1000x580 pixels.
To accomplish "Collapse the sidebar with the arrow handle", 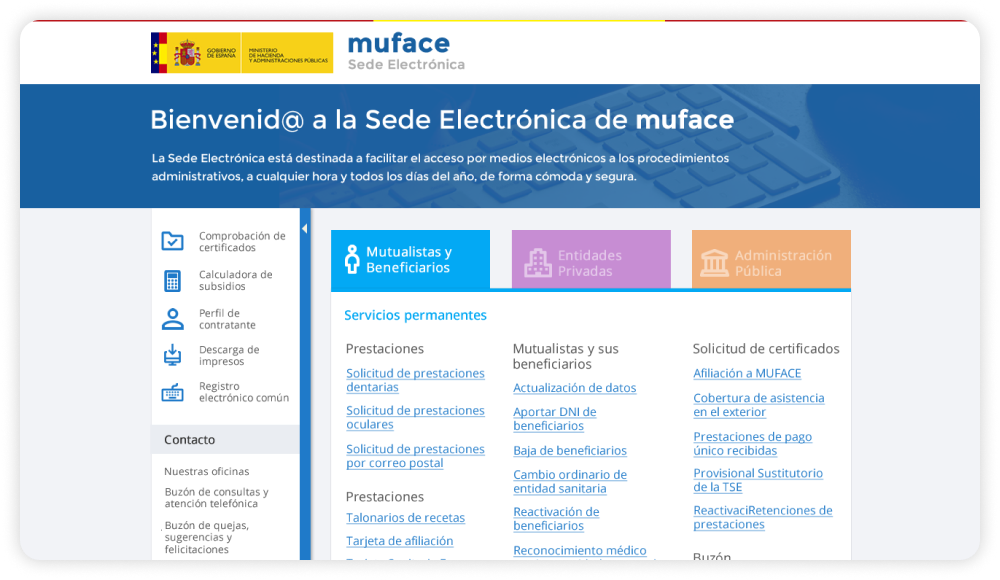I will tap(305, 228).
